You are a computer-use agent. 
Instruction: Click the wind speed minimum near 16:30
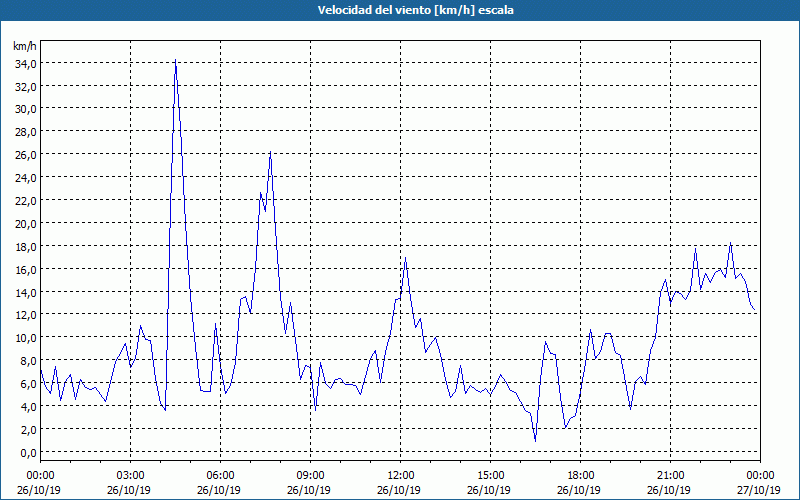[x=535, y=440]
